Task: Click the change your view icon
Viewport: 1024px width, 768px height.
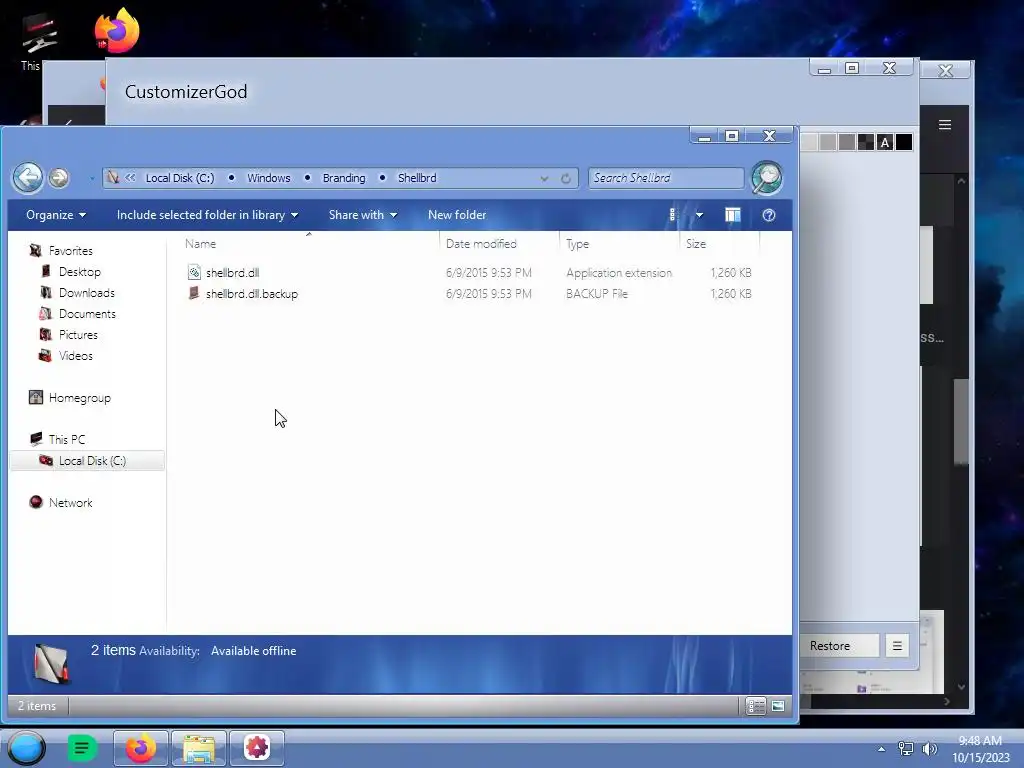Action: (673, 215)
